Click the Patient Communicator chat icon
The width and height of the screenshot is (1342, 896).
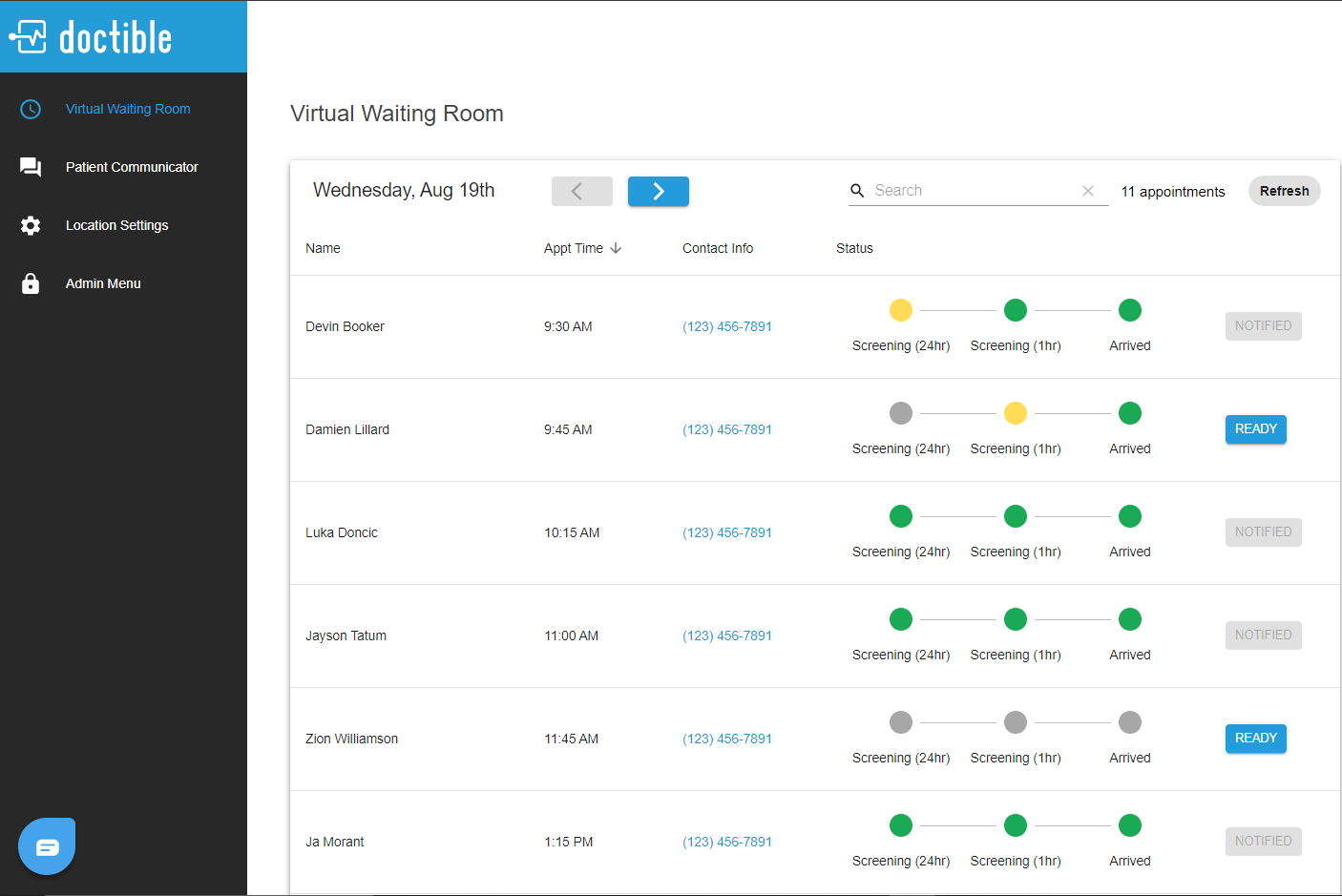tap(31, 167)
